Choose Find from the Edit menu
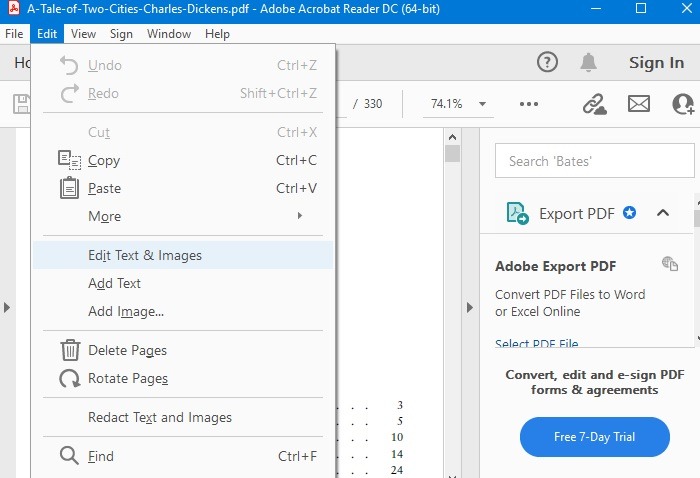The image size is (700, 478). [x=183, y=456]
